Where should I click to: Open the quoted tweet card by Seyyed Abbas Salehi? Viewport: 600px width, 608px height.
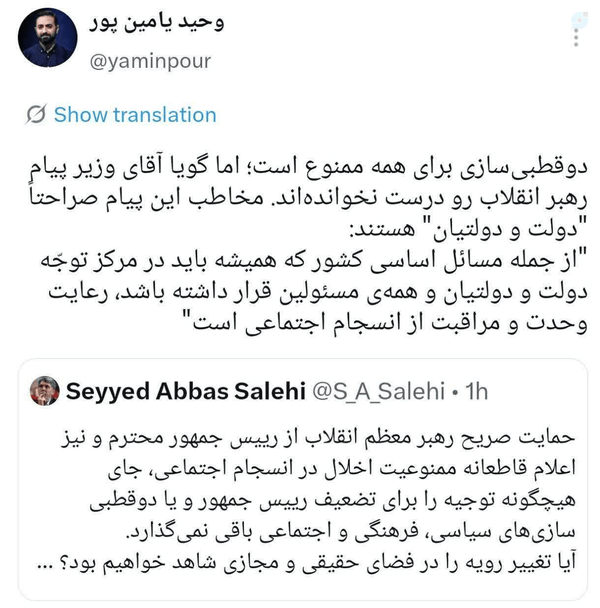coord(303,480)
